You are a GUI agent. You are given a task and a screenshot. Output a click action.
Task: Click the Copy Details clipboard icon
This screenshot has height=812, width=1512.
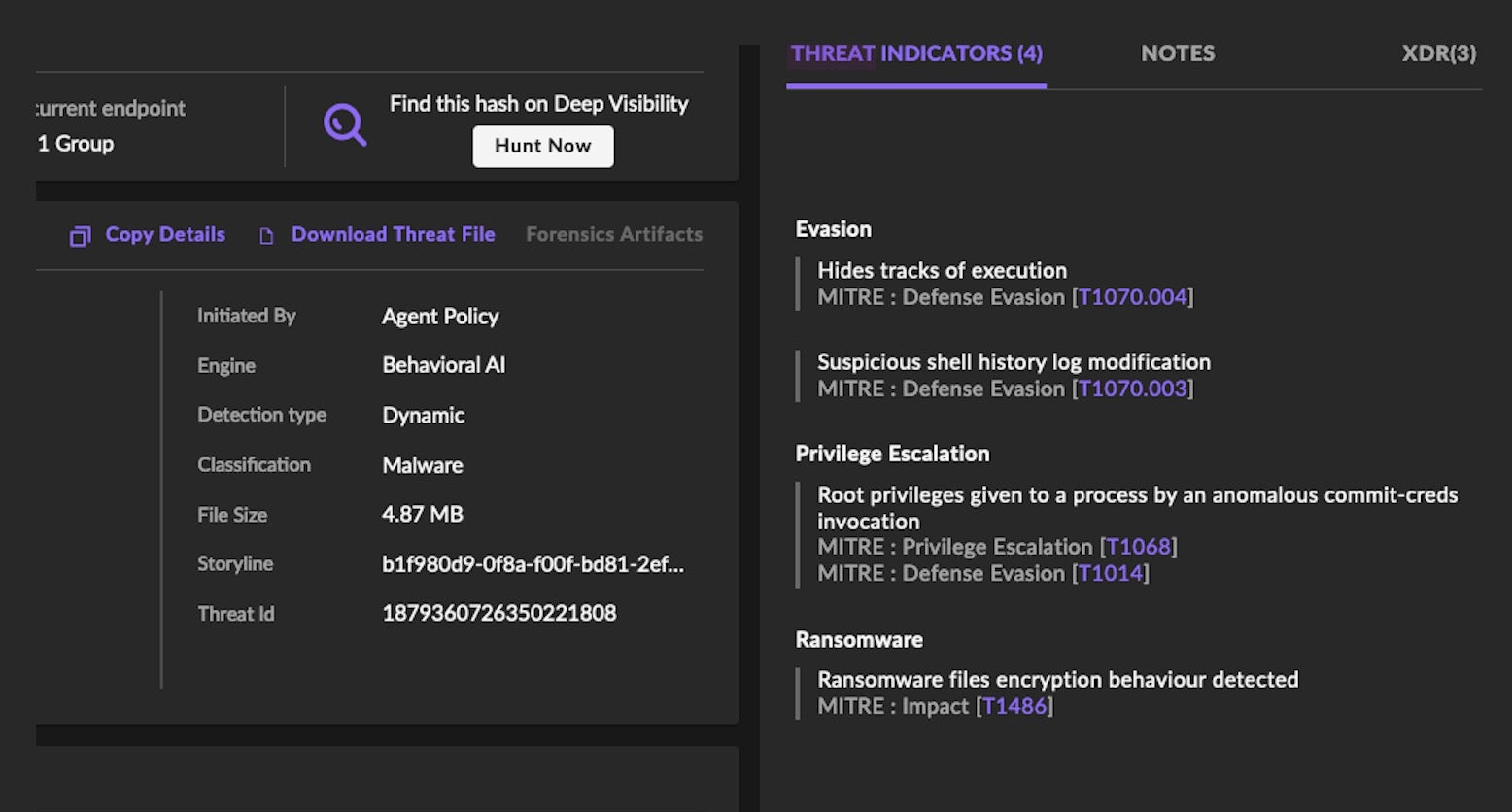(80, 236)
